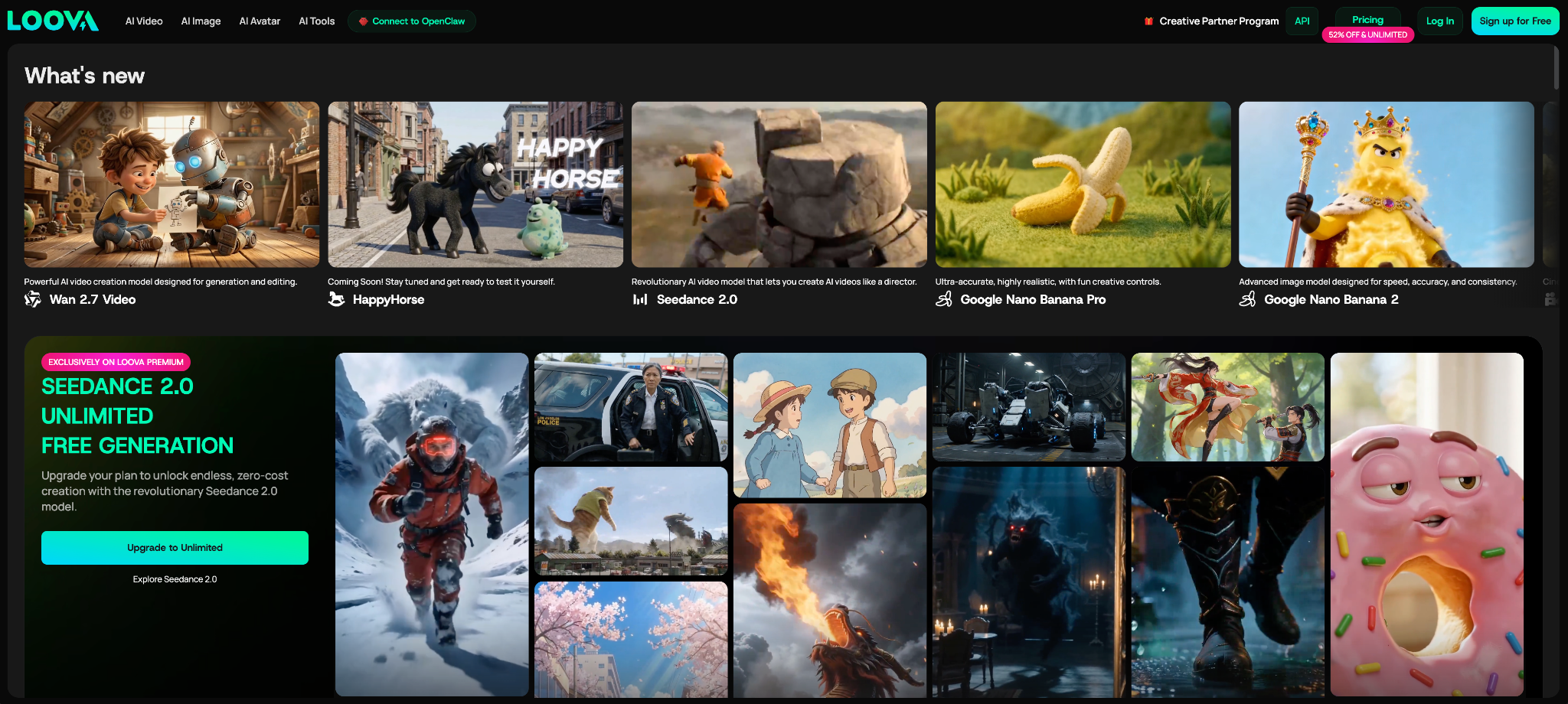Click the Log In button
Viewport: 1568px width, 704px height.
click(1439, 21)
